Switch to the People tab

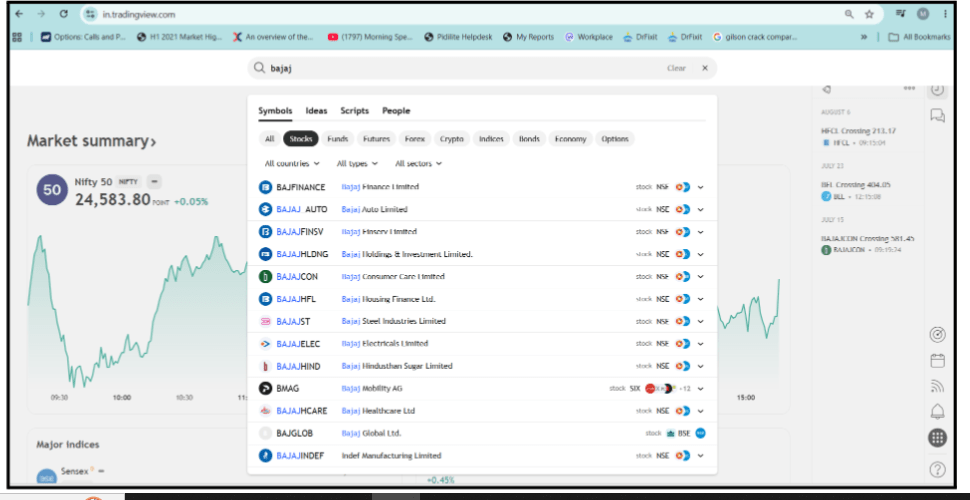[396, 111]
